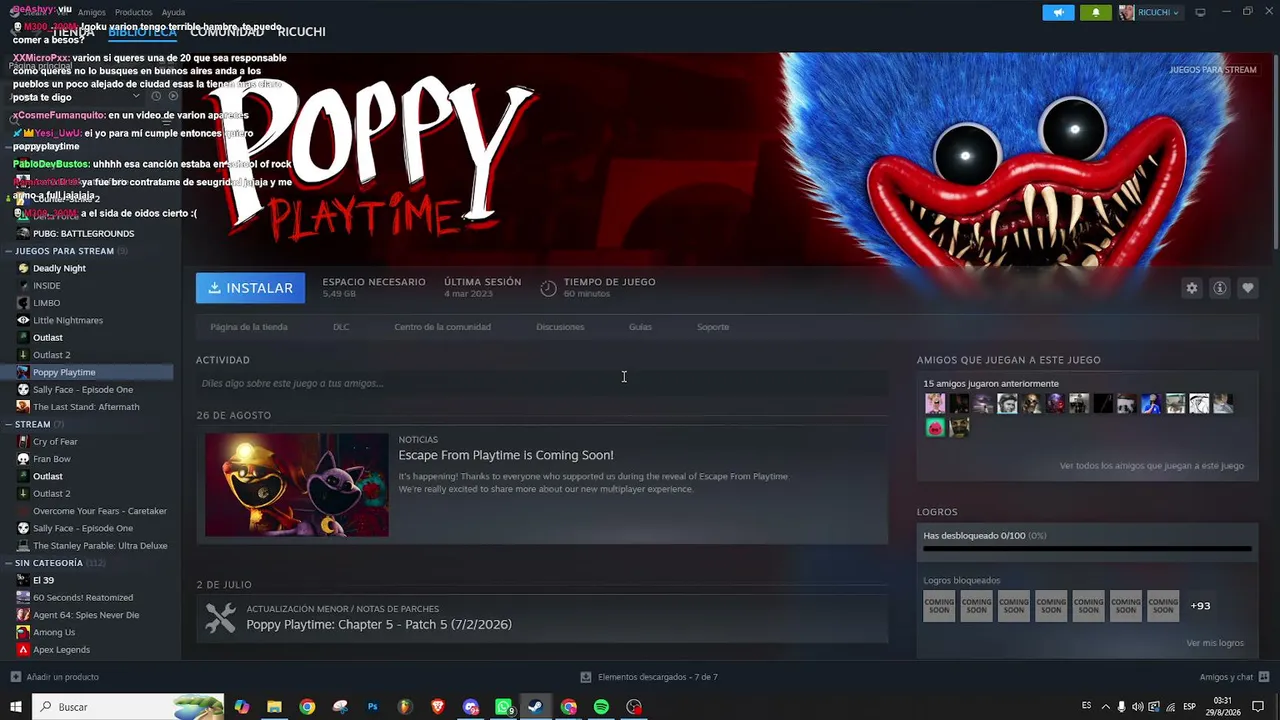1280x720 pixels.
Task: Click the Windows taskbar search box
Action: click(129, 707)
